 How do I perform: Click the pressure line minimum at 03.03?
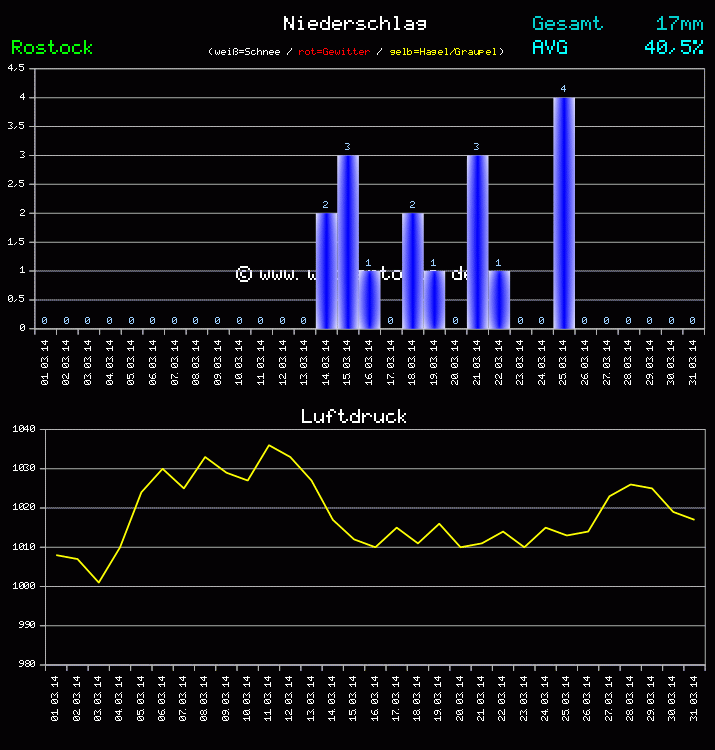point(98,582)
